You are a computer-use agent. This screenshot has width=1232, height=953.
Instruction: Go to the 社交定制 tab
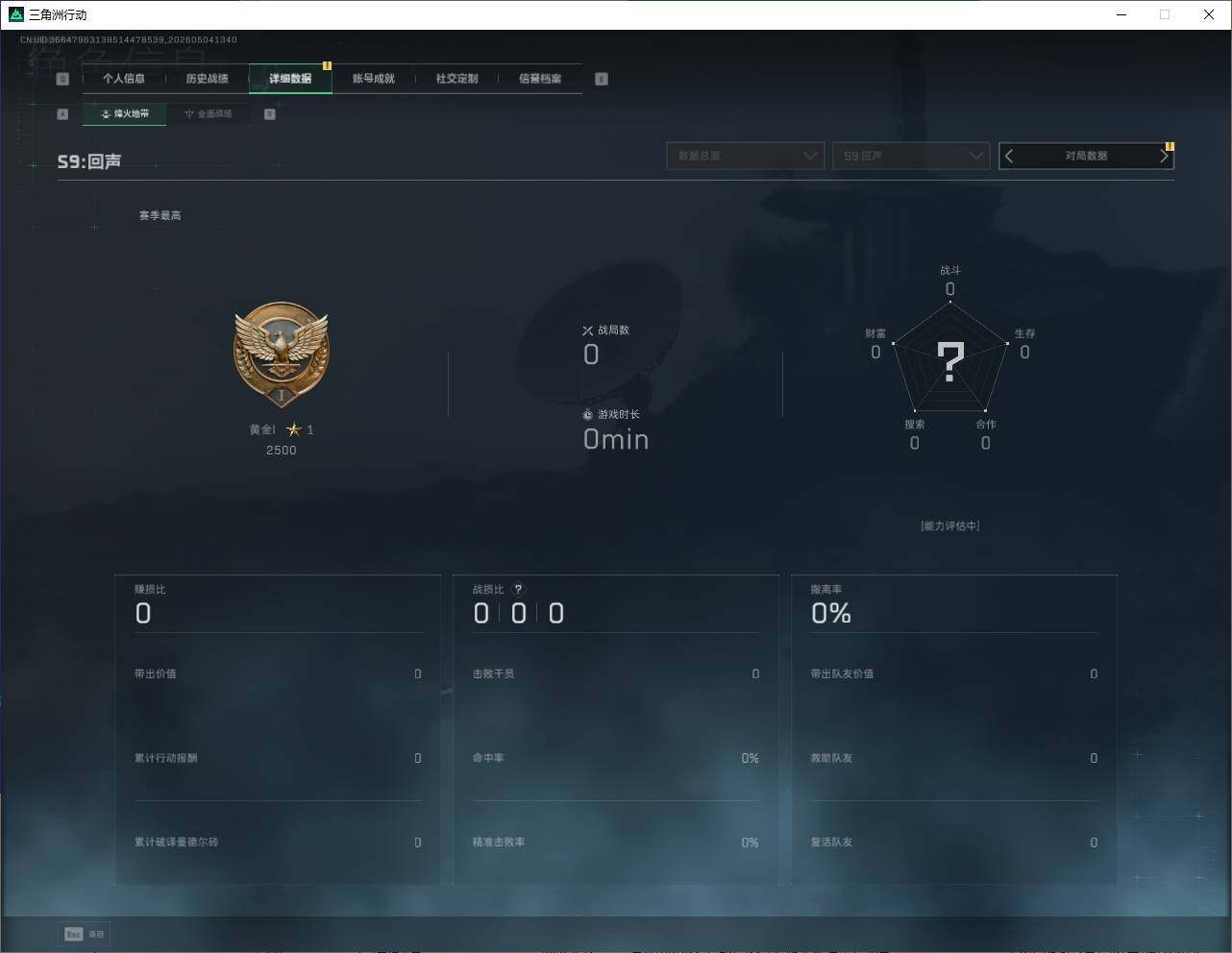pos(456,79)
